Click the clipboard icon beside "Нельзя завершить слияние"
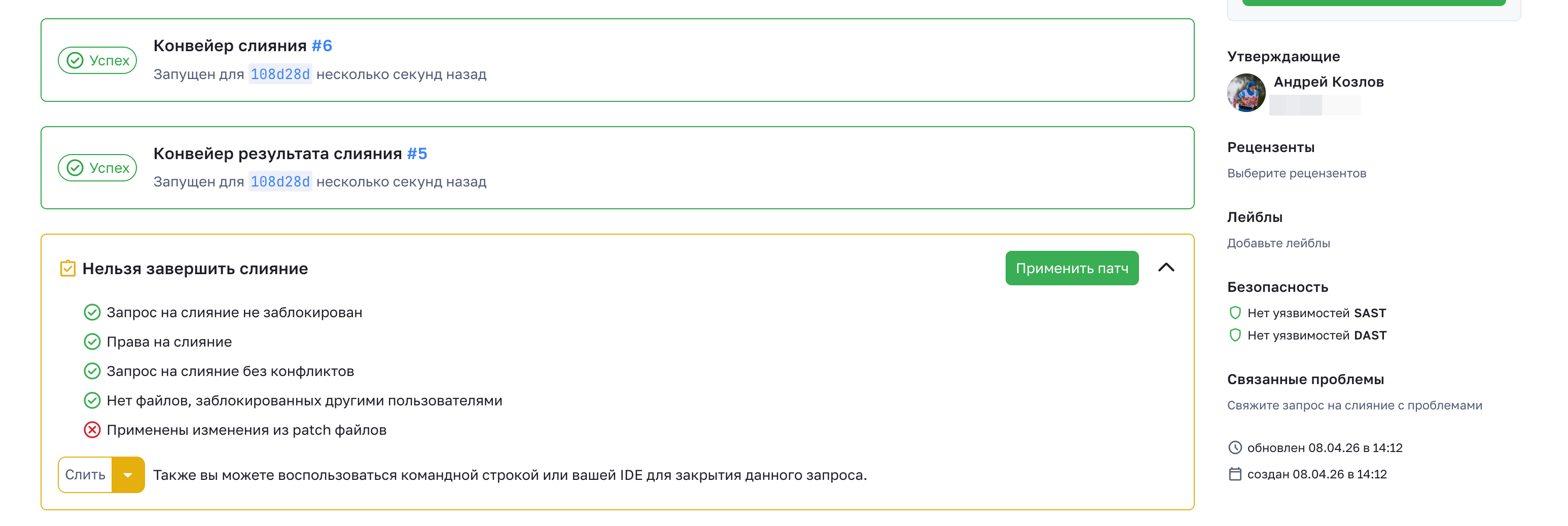Viewport: 1568px width, 526px height. 67,268
